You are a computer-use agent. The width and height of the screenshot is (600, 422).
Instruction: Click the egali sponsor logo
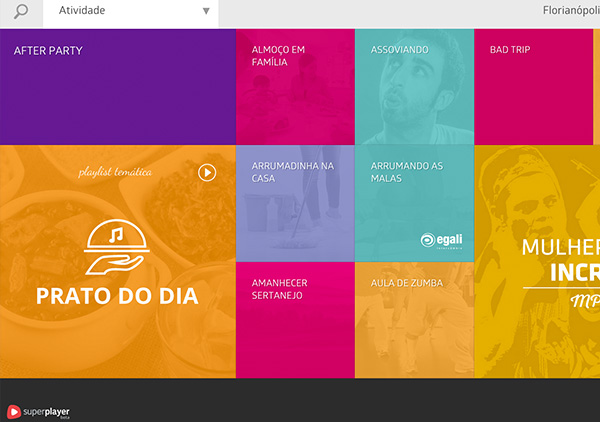(440, 241)
